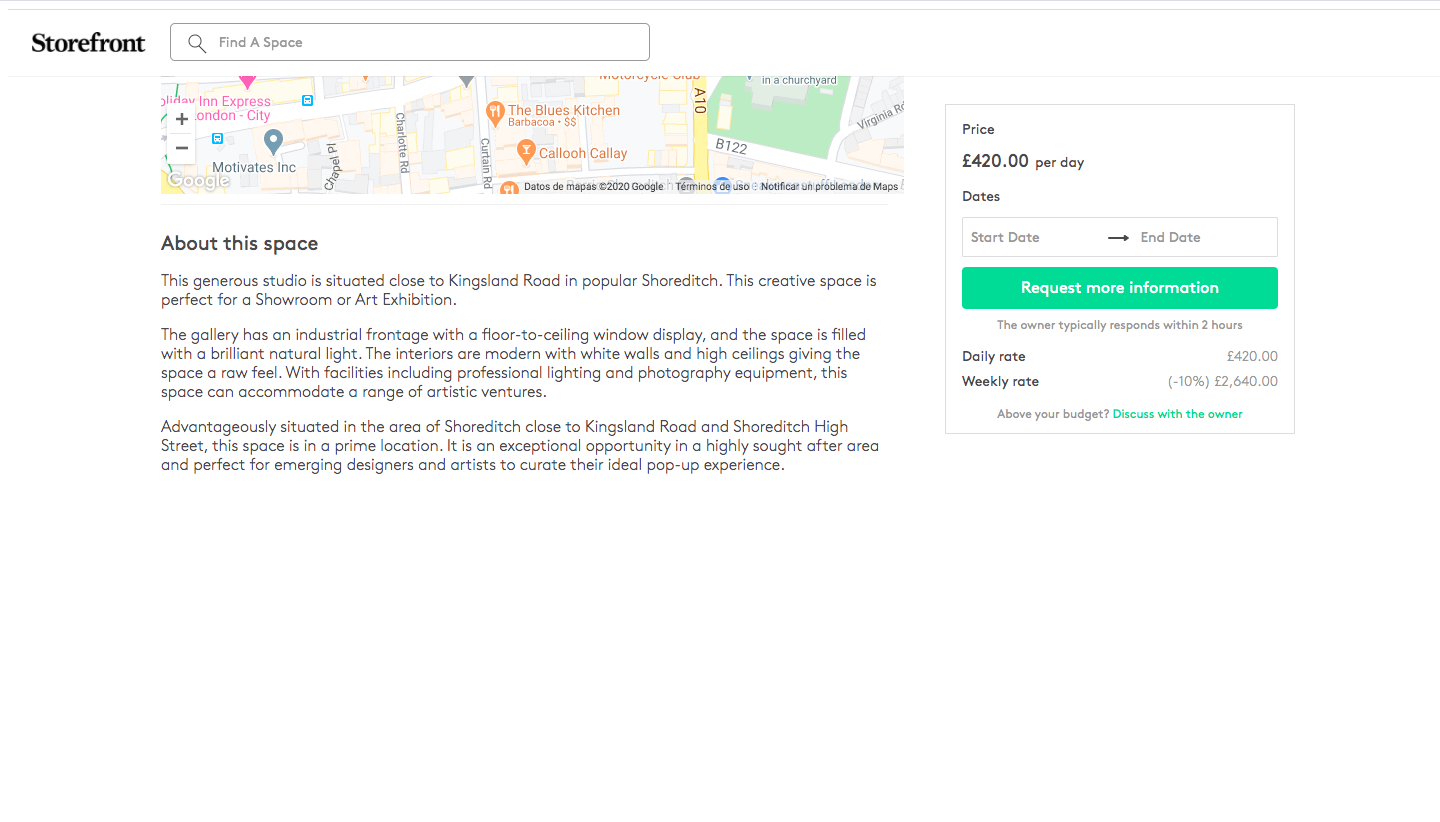The height and width of the screenshot is (822, 1440).
Task: Click the Weekly rate amount £2,640.00
Action: 1245,381
